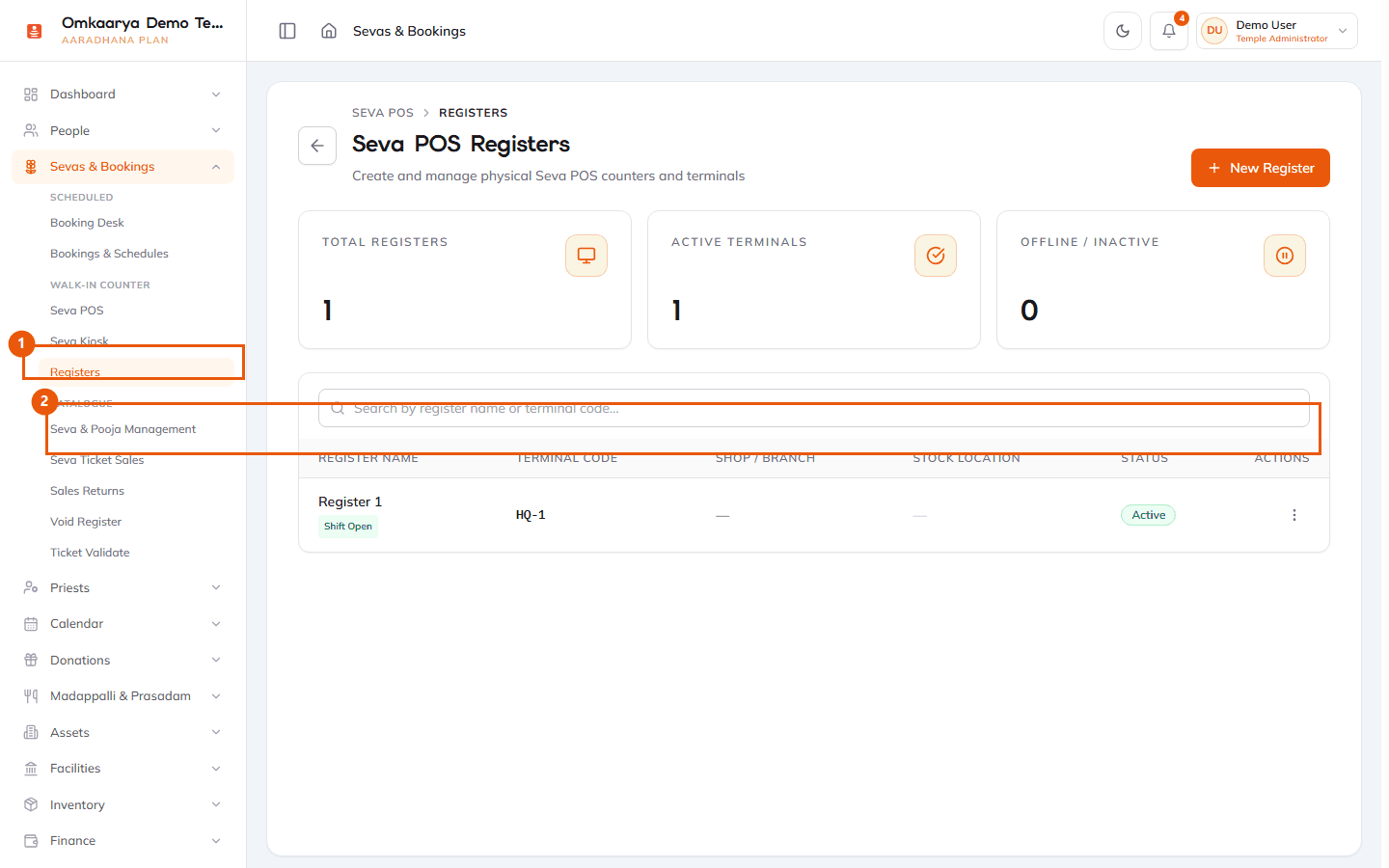Switch to dark mode moon icon
This screenshot has width=1389, height=868.
[x=1123, y=31]
